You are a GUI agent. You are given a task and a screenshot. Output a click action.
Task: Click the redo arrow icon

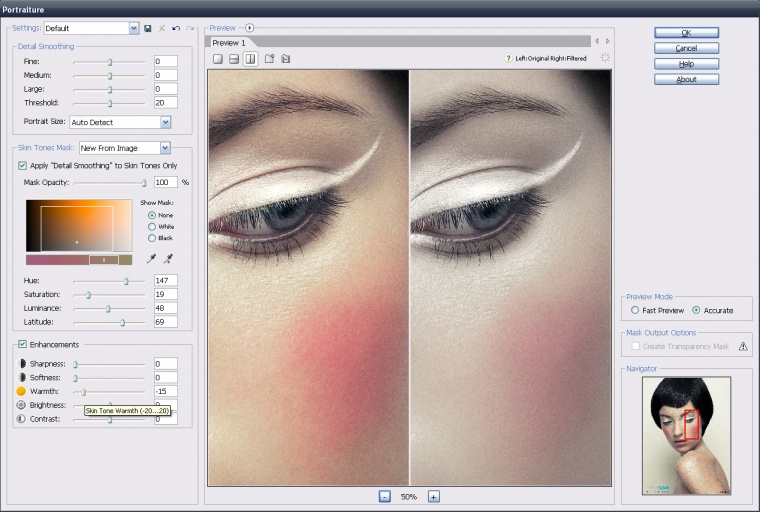point(190,29)
